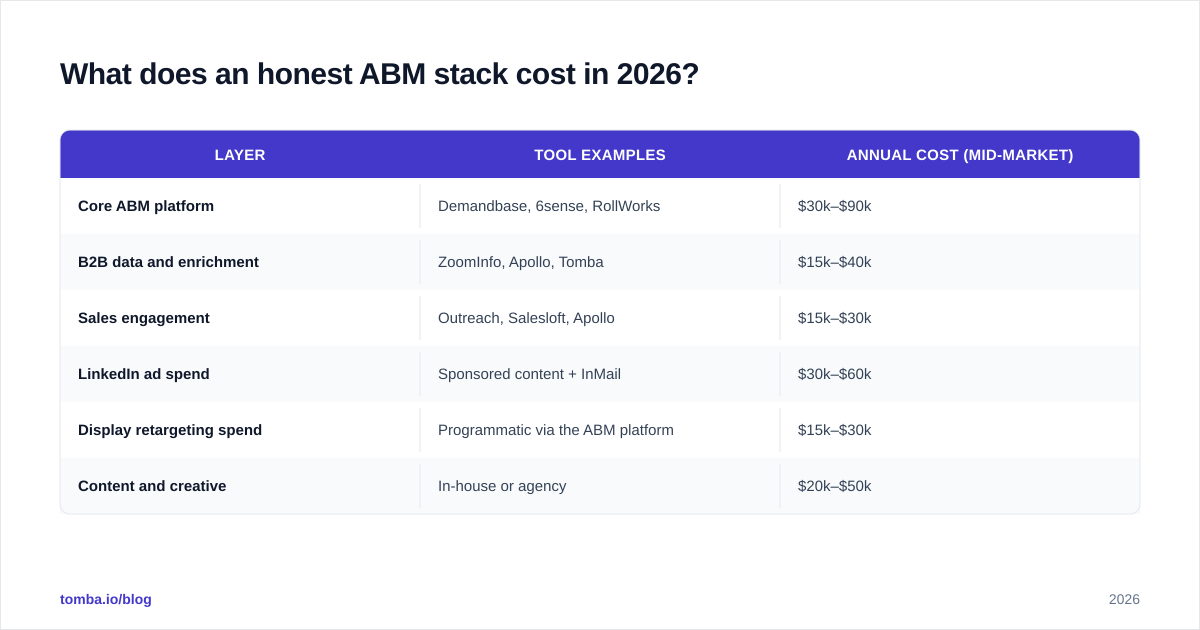
Task: Click 'Outreach, Salesloft, Apollo' cell
Action: coord(600,318)
